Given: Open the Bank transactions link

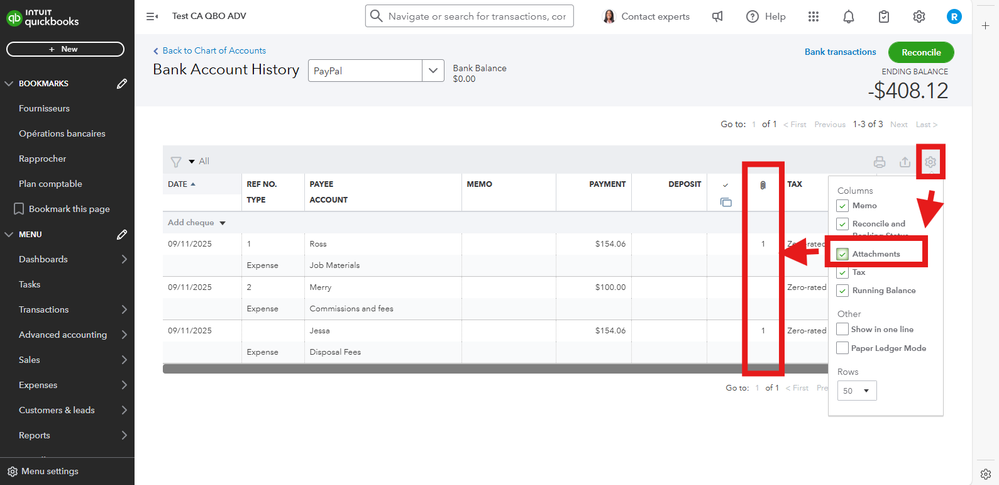Looking at the screenshot, I should (840, 52).
